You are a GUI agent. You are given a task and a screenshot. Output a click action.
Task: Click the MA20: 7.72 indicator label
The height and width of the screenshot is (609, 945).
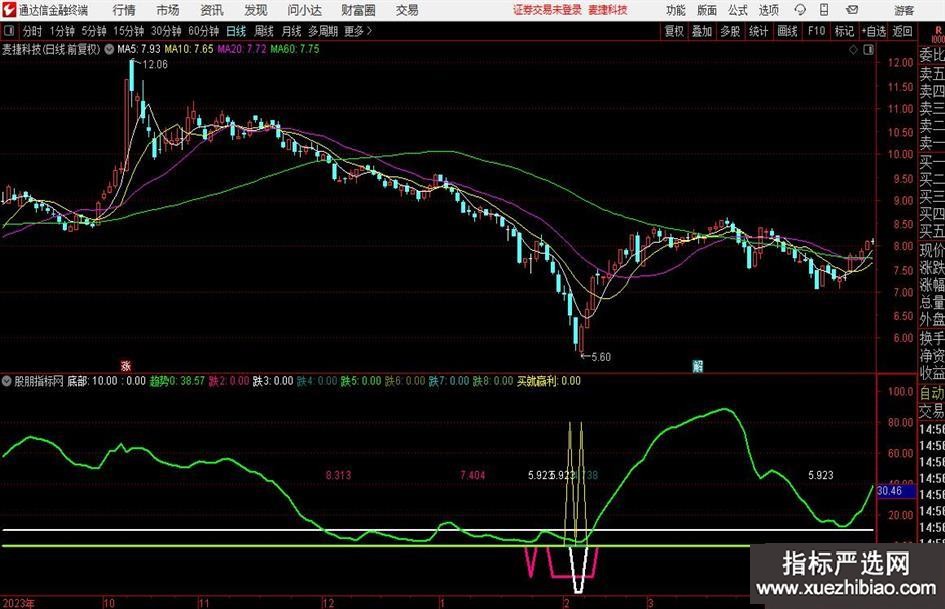point(242,49)
